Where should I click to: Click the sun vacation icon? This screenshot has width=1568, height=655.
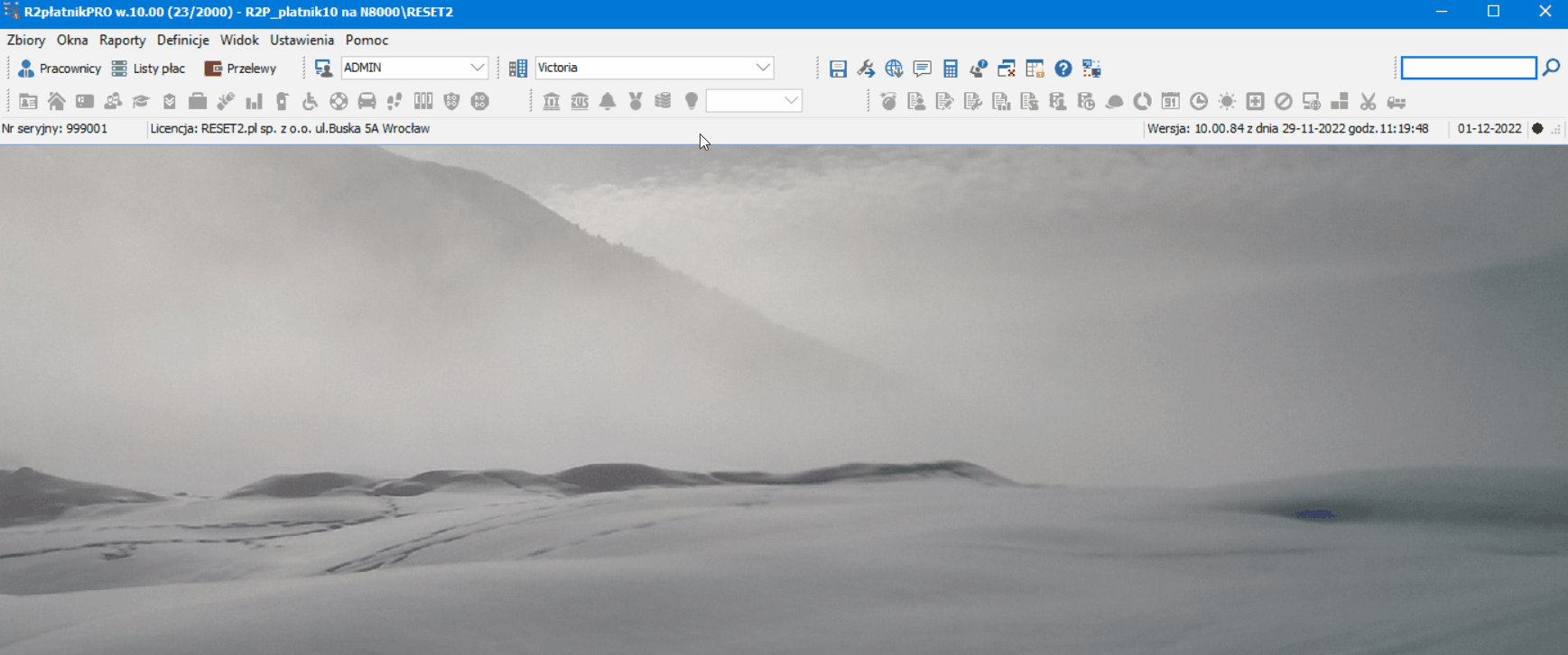[x=1227, y=101]
